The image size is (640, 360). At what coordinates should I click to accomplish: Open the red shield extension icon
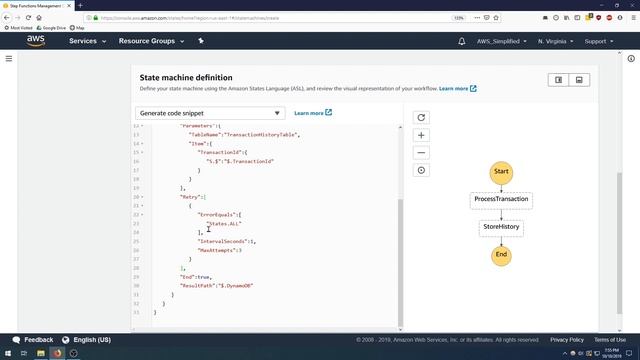tap(598, 18)
